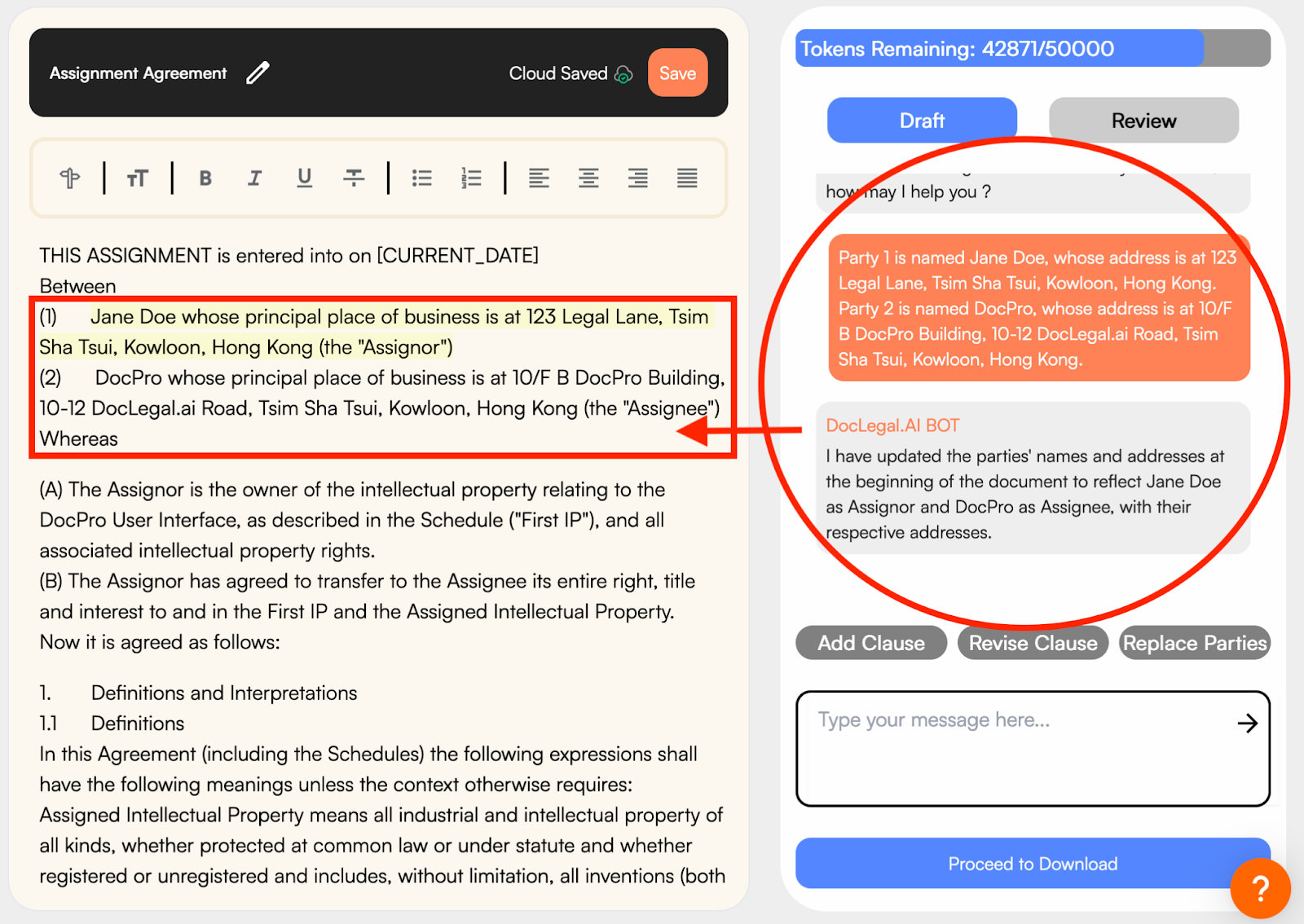Focus the Type your message here field
Viewport: 1304px width, 924px height.
(x=1033, y=749)
